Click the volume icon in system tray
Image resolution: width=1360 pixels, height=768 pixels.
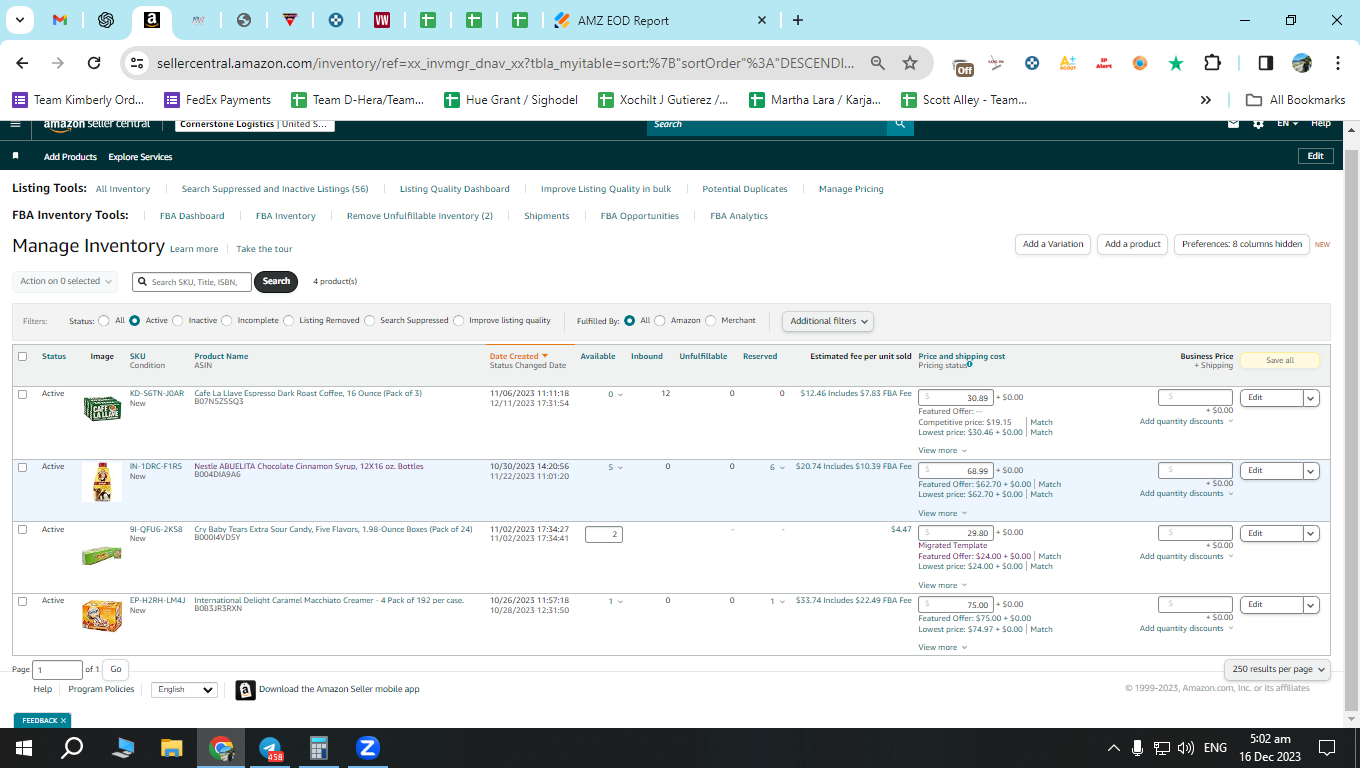(x=1186, y=747)
